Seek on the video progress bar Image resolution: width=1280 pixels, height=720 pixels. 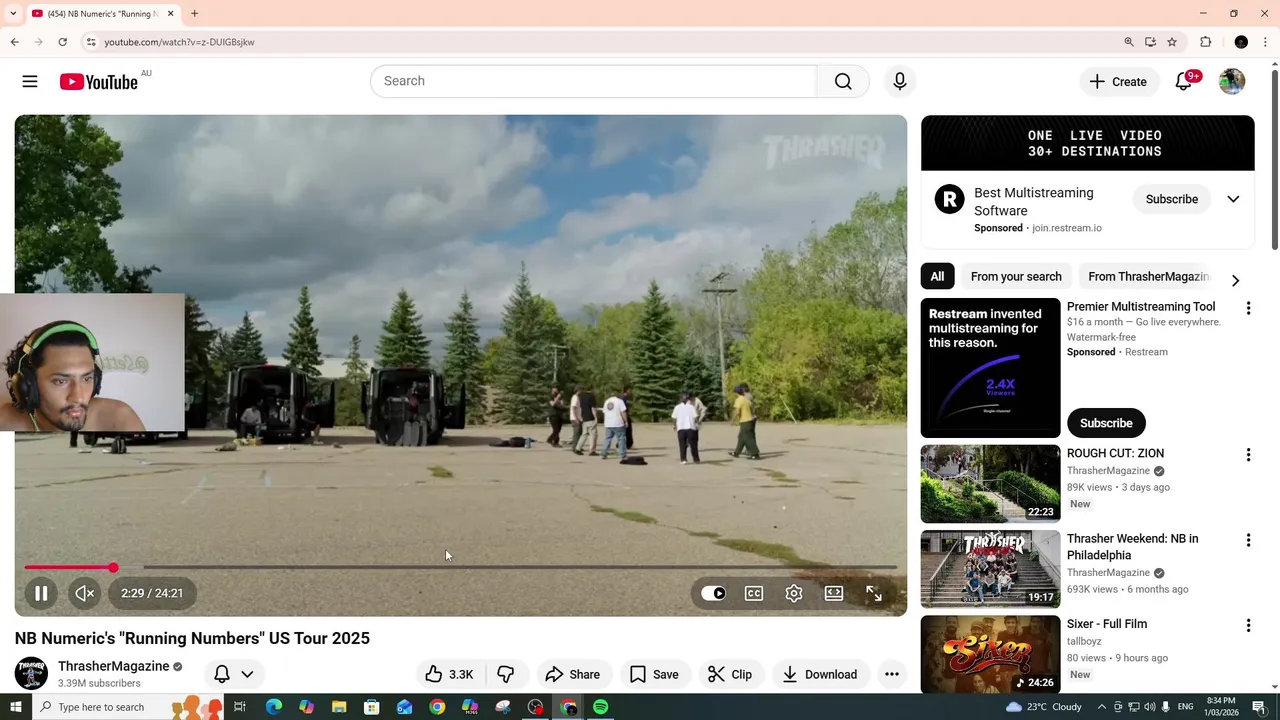click(x=461, y=567)
